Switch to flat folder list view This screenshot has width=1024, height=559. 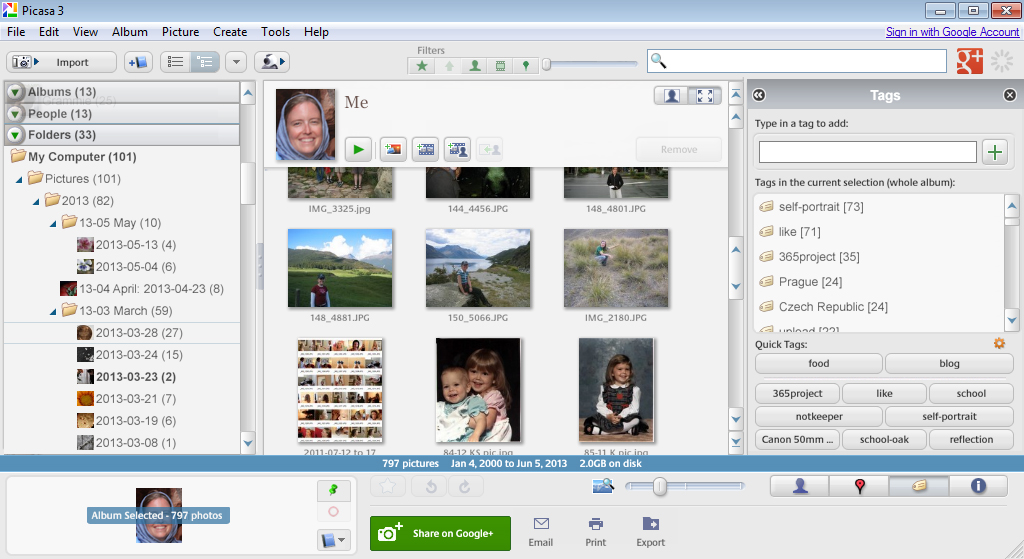pos(176,62)
